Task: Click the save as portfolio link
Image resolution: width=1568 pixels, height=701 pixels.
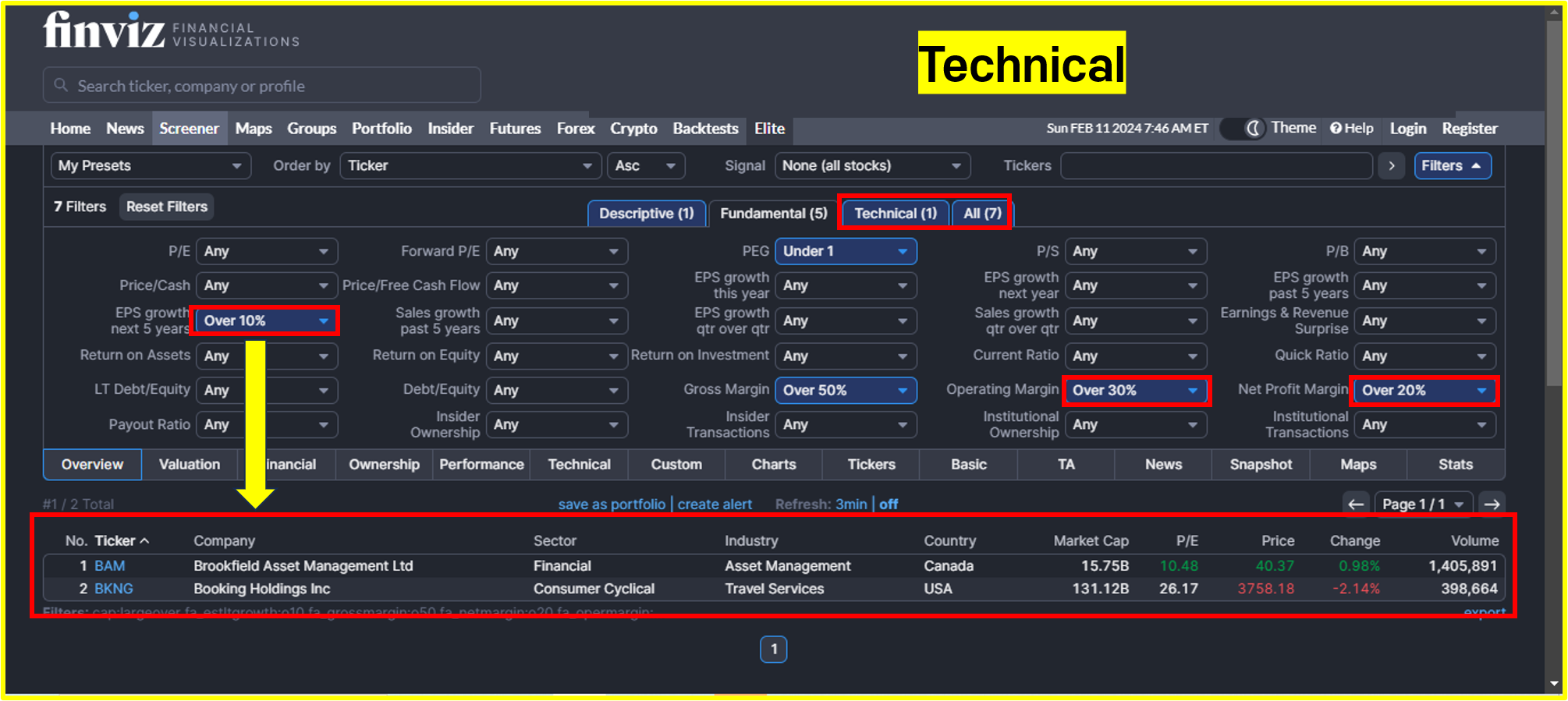Action: coord(612,505)
